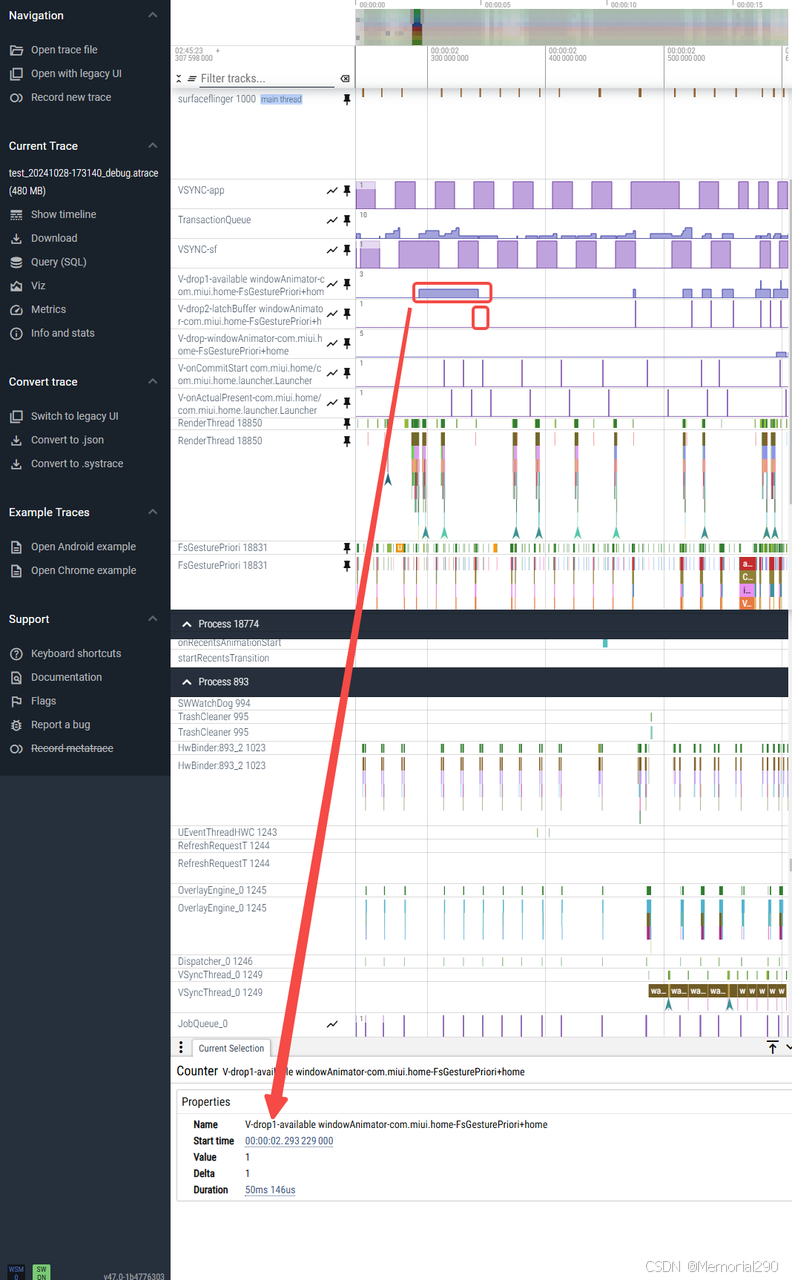This screenshot has height=1280, width=792.
Task: Open the Query (SQL) page
Action: point(58,262)
